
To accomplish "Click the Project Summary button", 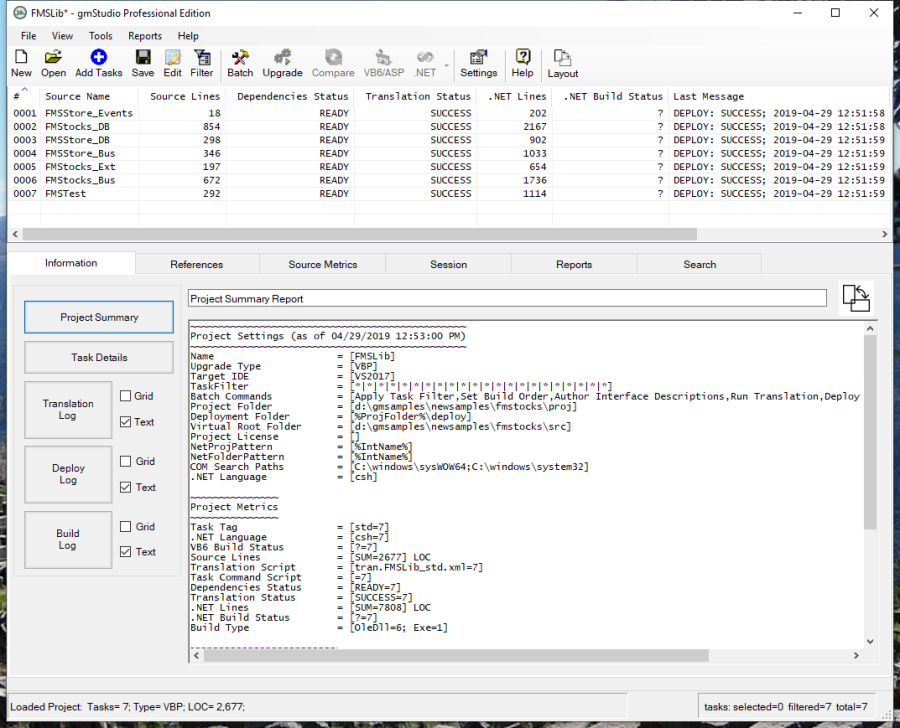I will (99, 317).
